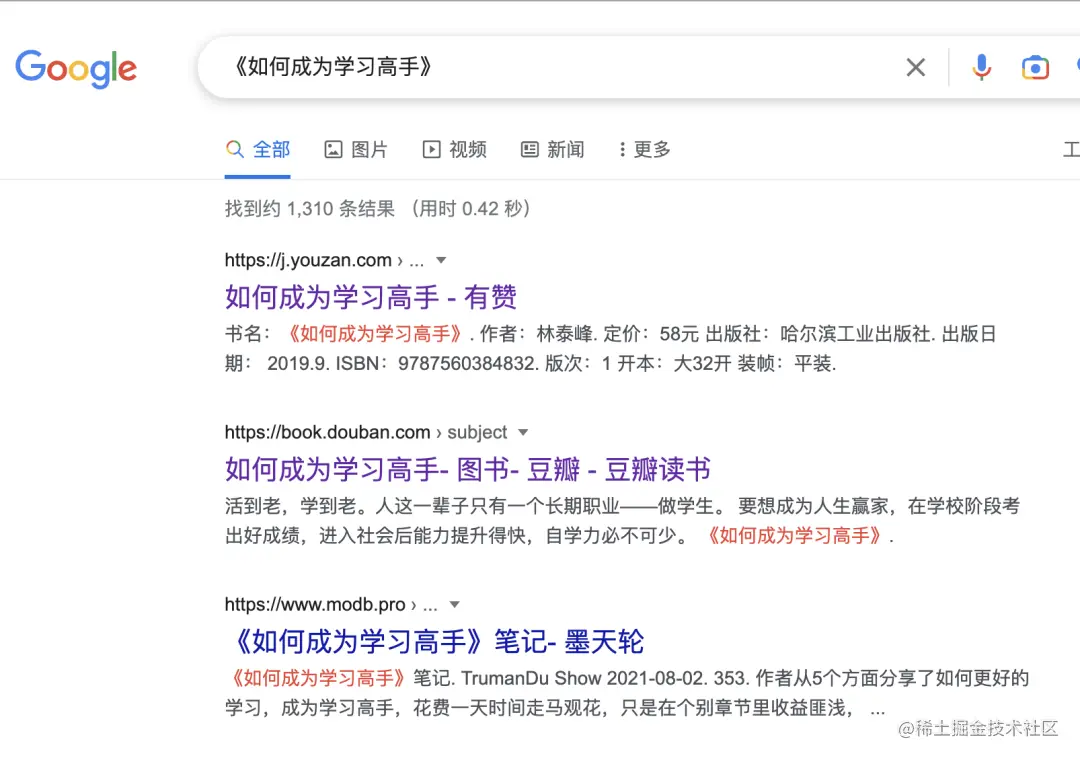Expand the arrow next to book.douban.com subject

524,432
